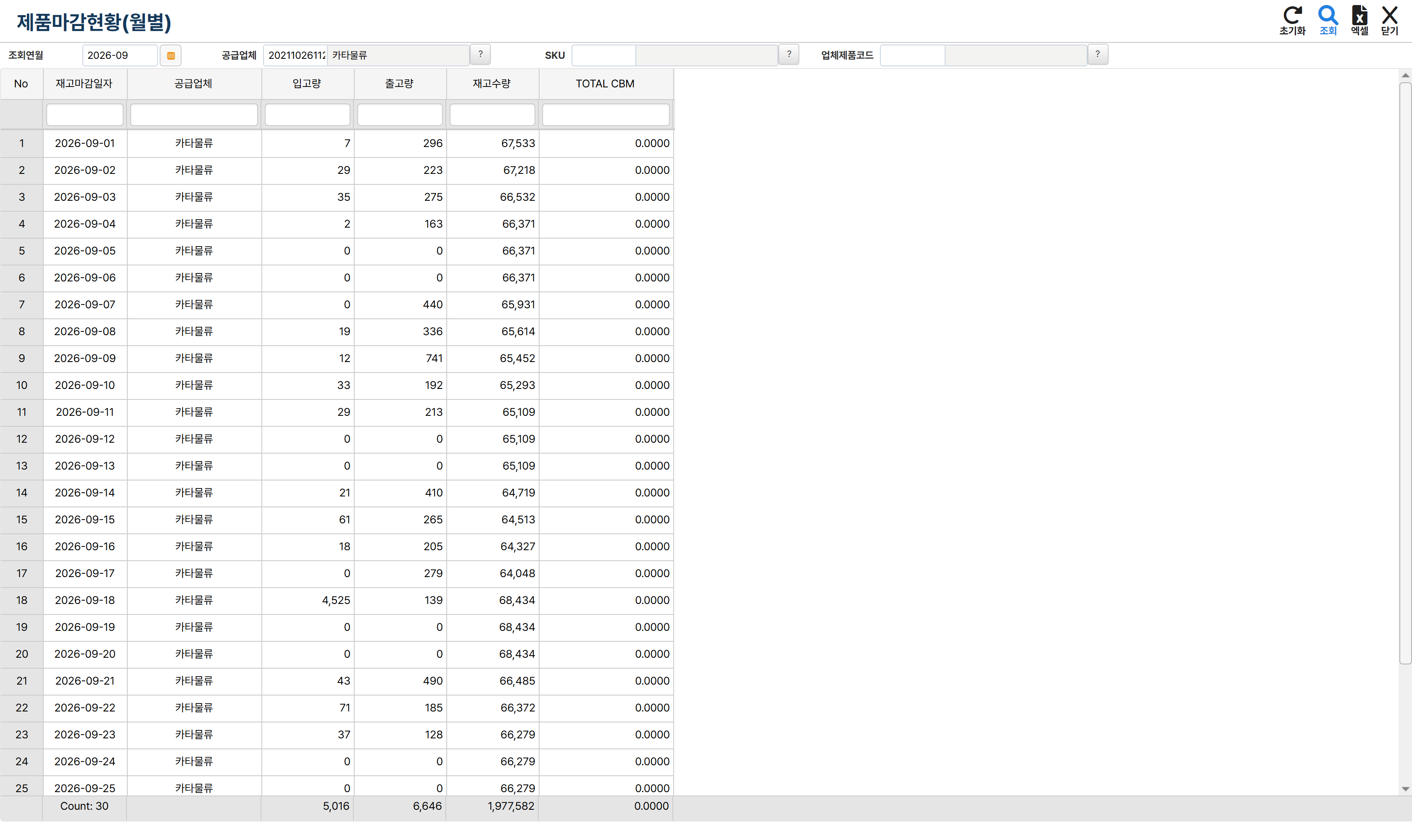This screenshot has width=1412, height=840.
Task: Click the 공급업체 code input field
Action: (x=296, y=55)
